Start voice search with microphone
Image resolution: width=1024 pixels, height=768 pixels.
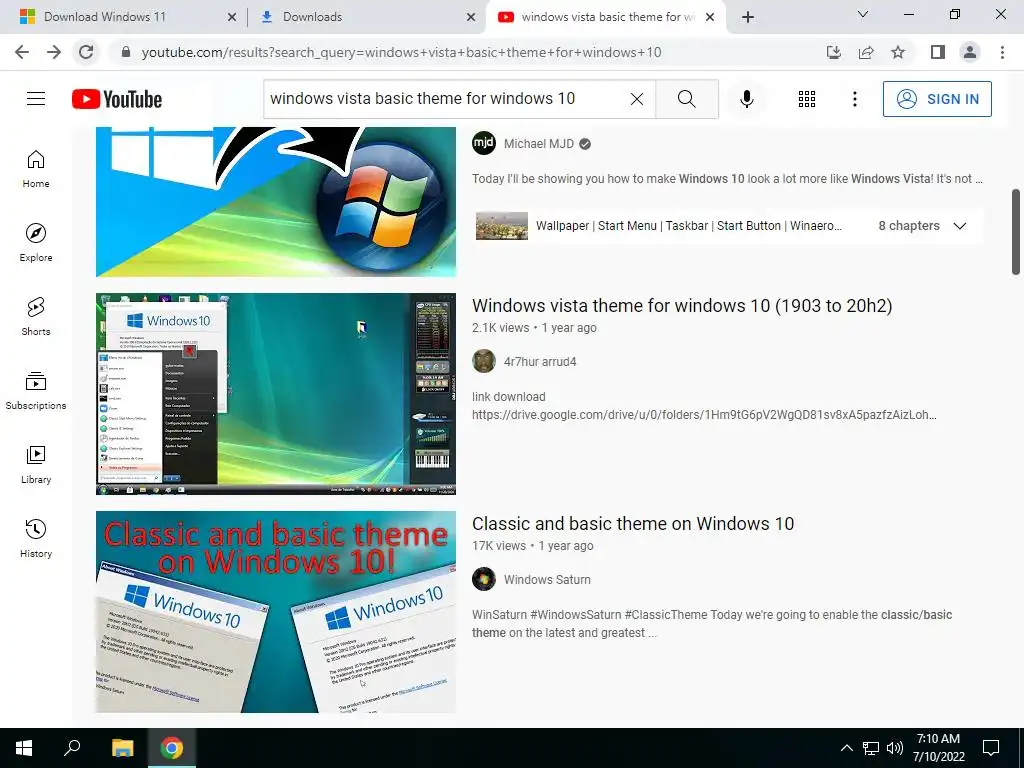(x=747, y=99)
